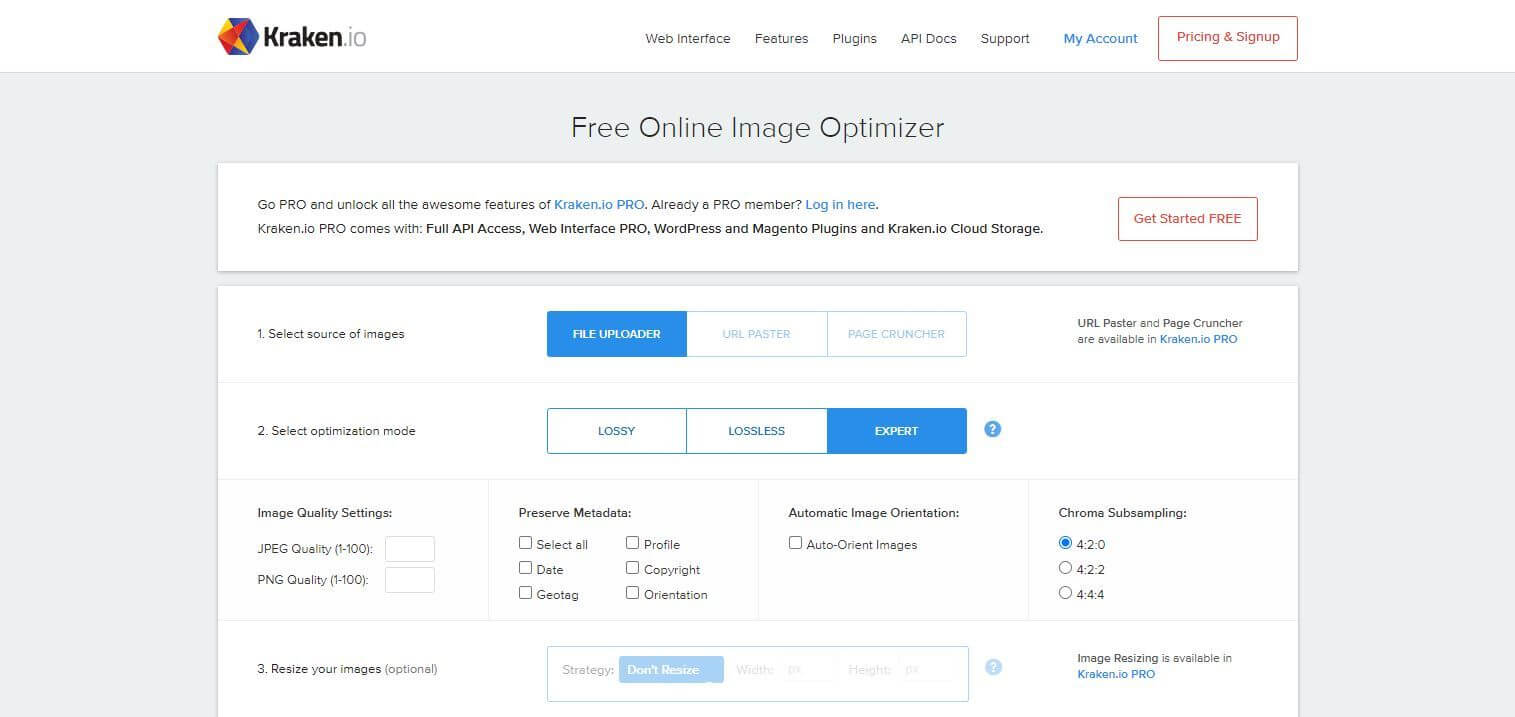Screen dimensions: 1515x717
Task: Click the Kraken.io logo
Action: coord(291,38)
